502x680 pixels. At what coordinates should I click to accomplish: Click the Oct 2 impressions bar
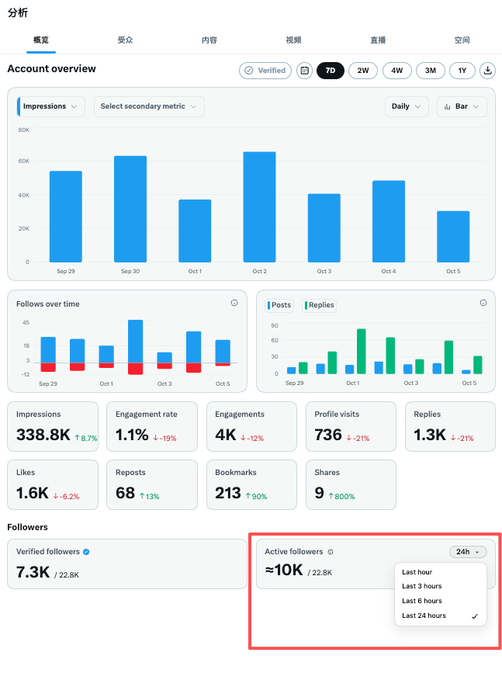[x=259, y=207]
